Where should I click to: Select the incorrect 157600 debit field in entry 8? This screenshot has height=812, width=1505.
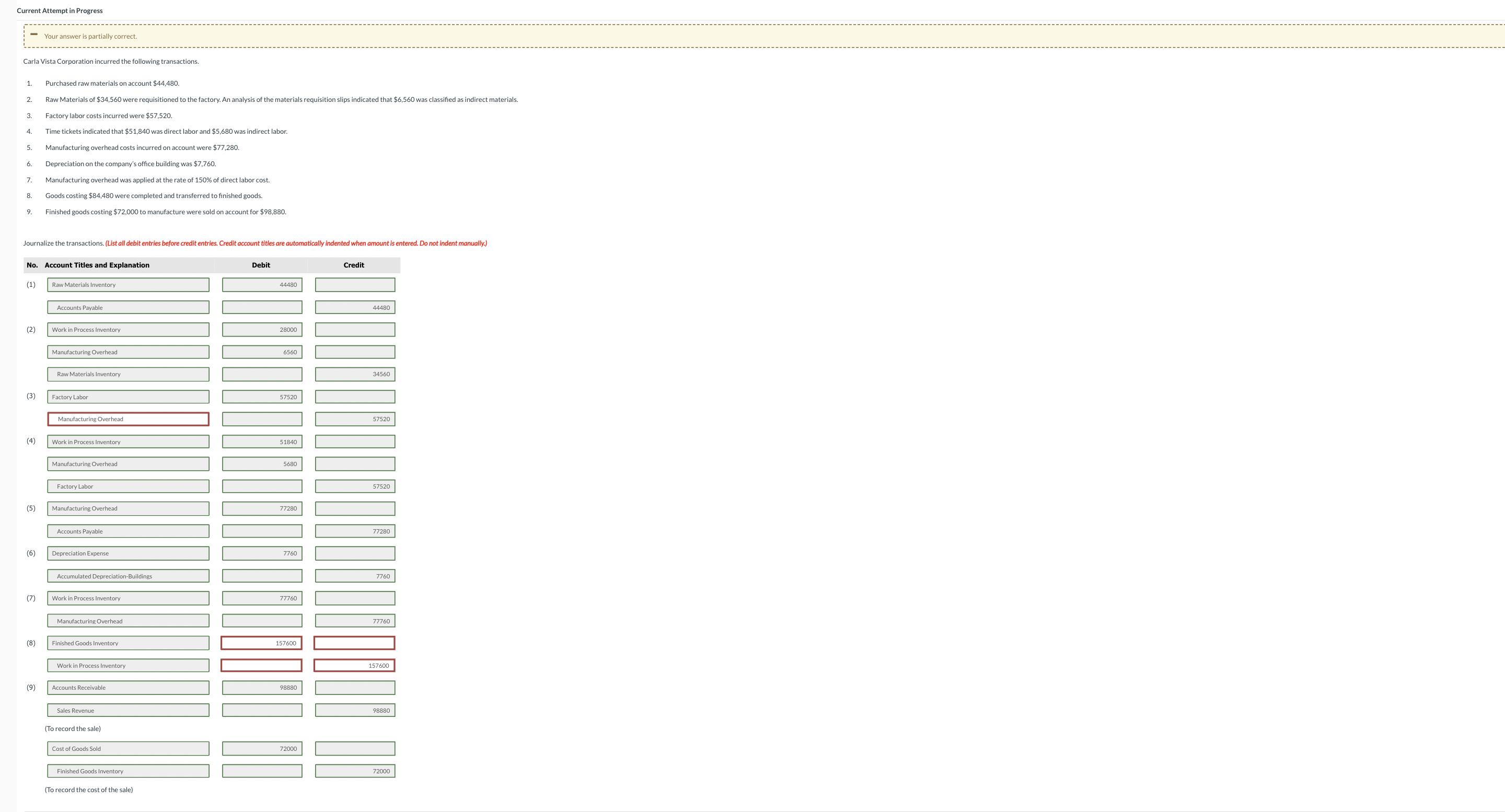tap(262, 643)
